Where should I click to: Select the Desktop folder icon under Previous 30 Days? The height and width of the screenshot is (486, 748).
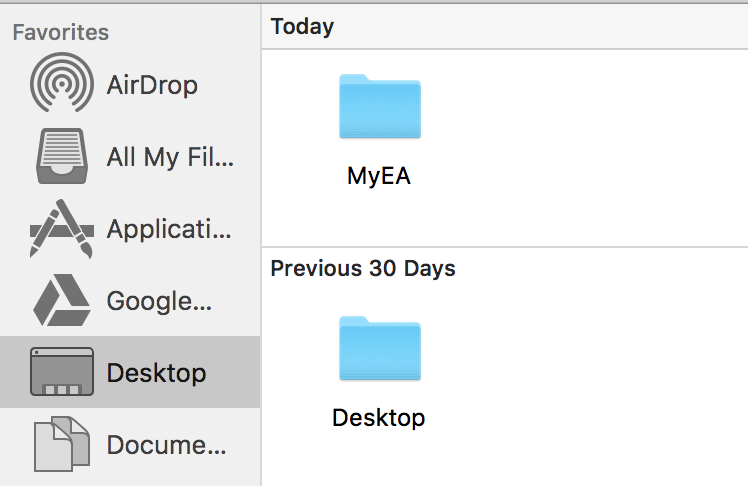379,347
